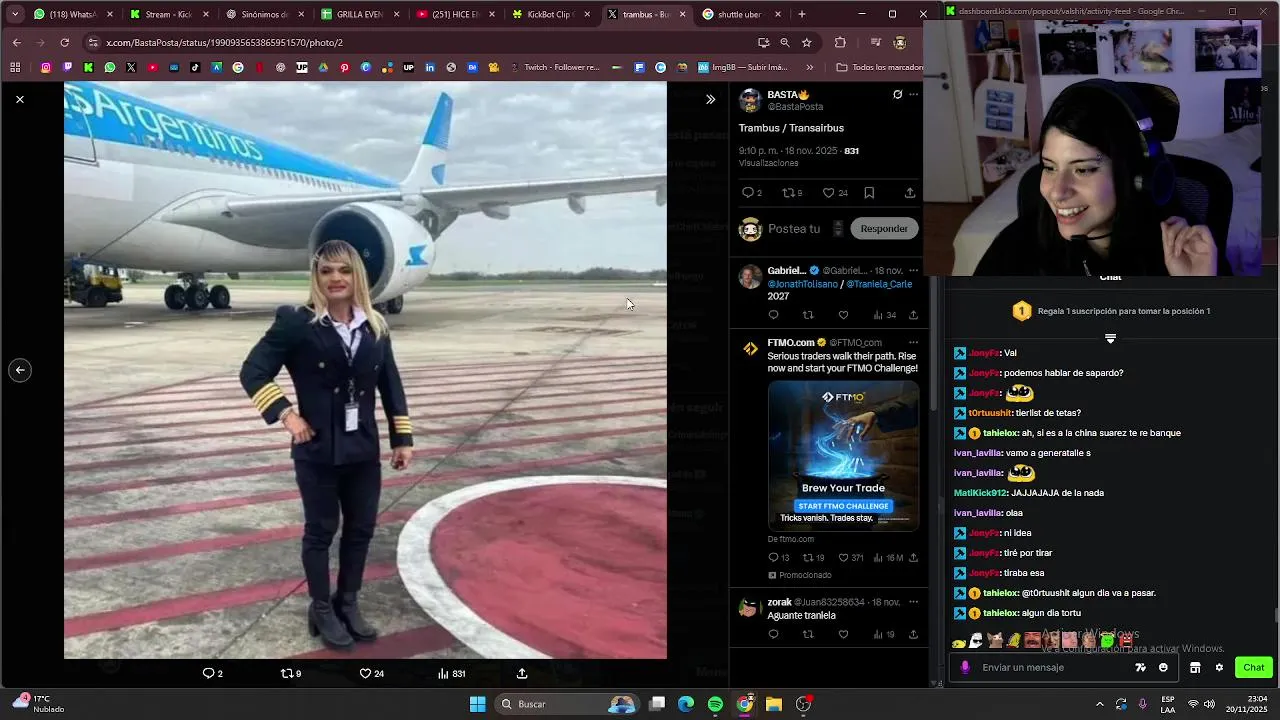Go to the previous photo arrow
The width and height of the screenshot is (1280, 720).
pyautogui.click(x=19, y=370)
